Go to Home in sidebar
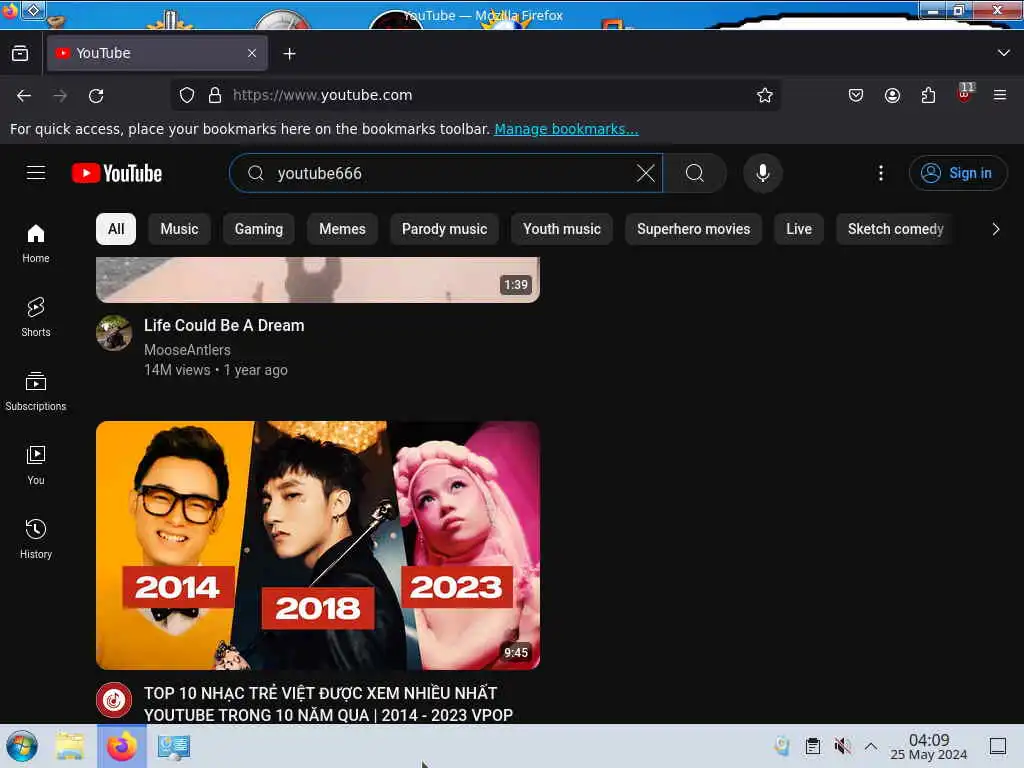 36,244
